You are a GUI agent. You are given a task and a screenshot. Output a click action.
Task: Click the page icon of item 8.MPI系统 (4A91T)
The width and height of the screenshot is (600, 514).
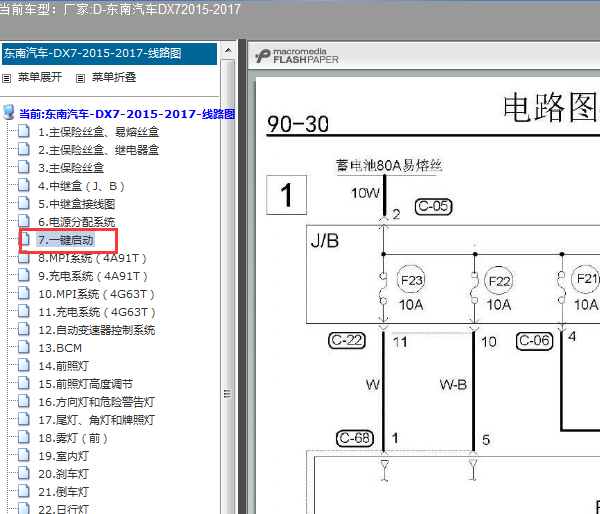pos(24,257)
